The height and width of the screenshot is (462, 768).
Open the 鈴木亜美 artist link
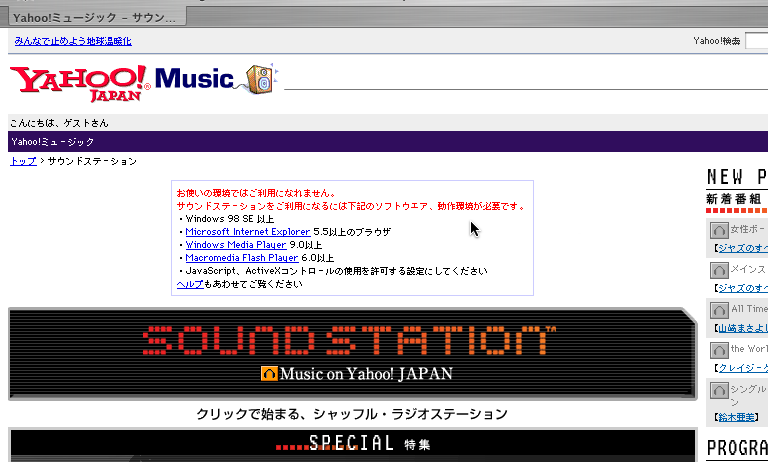(x=736, y=417)
